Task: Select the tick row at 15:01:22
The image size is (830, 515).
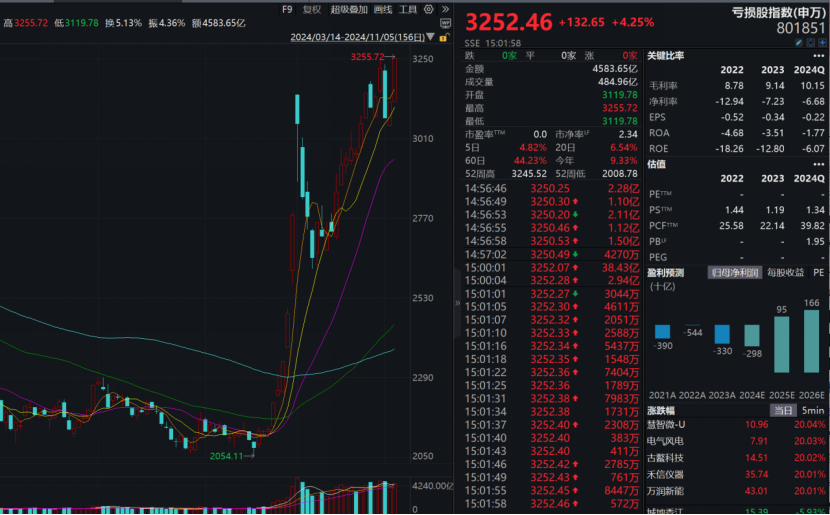Action: click(x=552, y=373)
